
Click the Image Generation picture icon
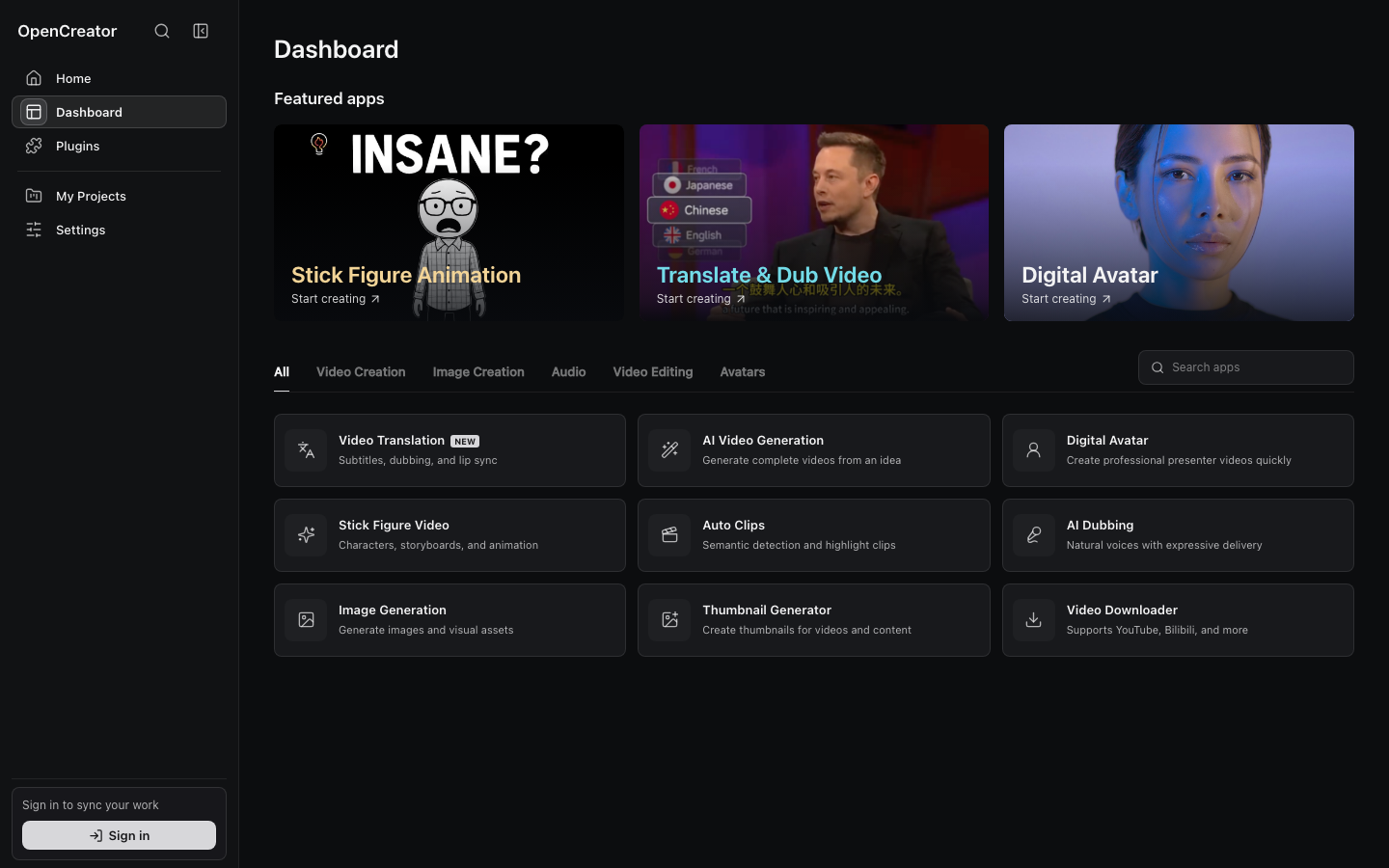(306, 620)
